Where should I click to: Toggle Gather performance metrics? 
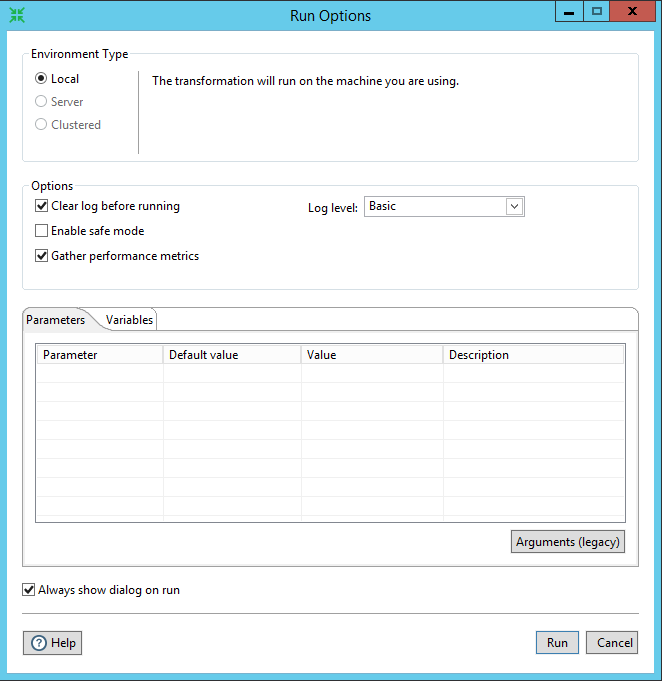coord(42,256)
